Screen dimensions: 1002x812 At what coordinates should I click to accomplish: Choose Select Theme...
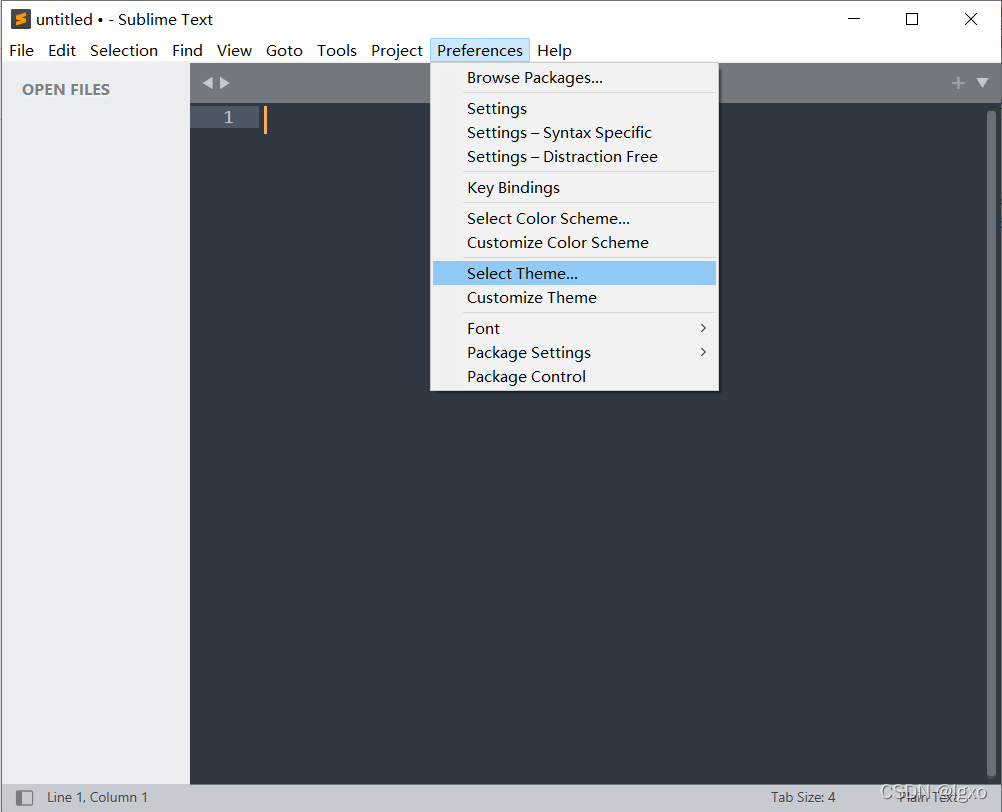pyautogui.click(x=574, y=273)
